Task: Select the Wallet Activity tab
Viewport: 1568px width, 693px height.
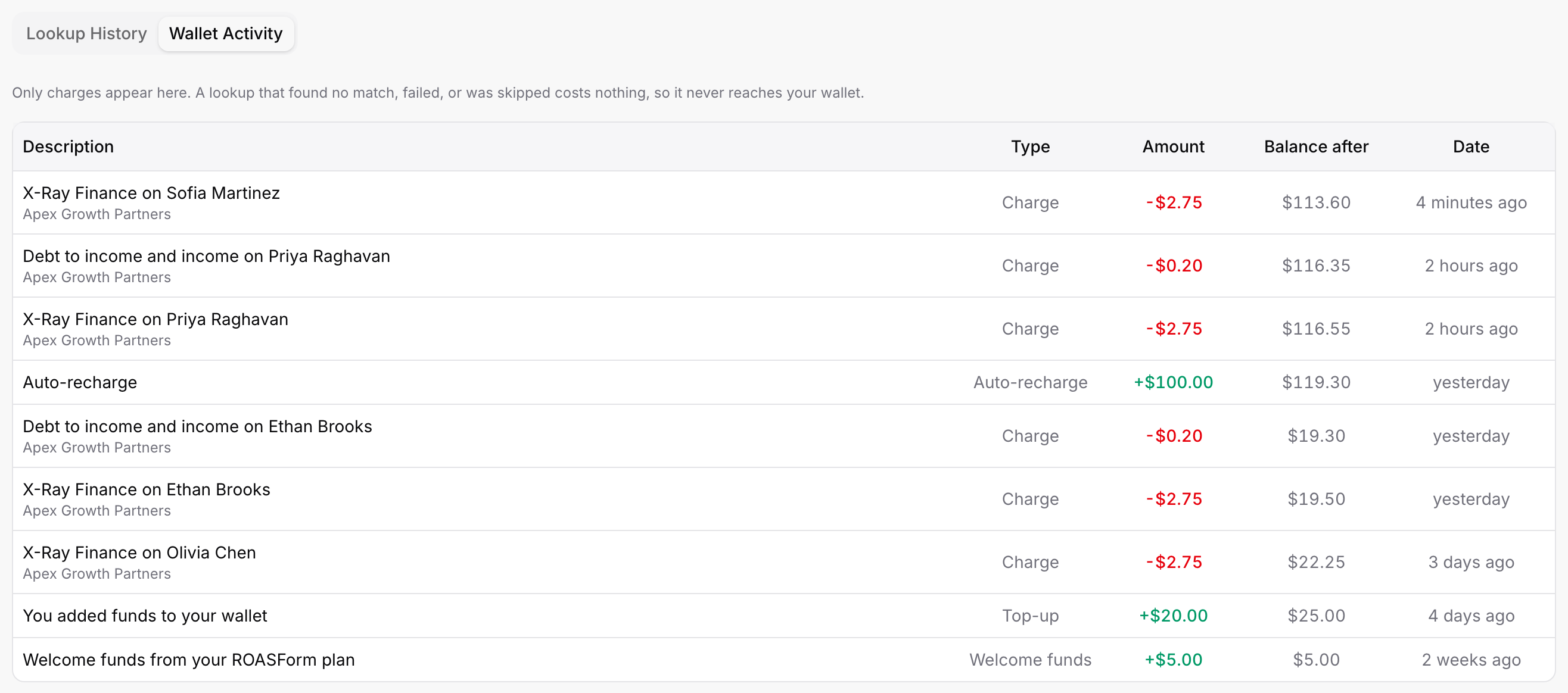Action: click(x=226, y=33)
